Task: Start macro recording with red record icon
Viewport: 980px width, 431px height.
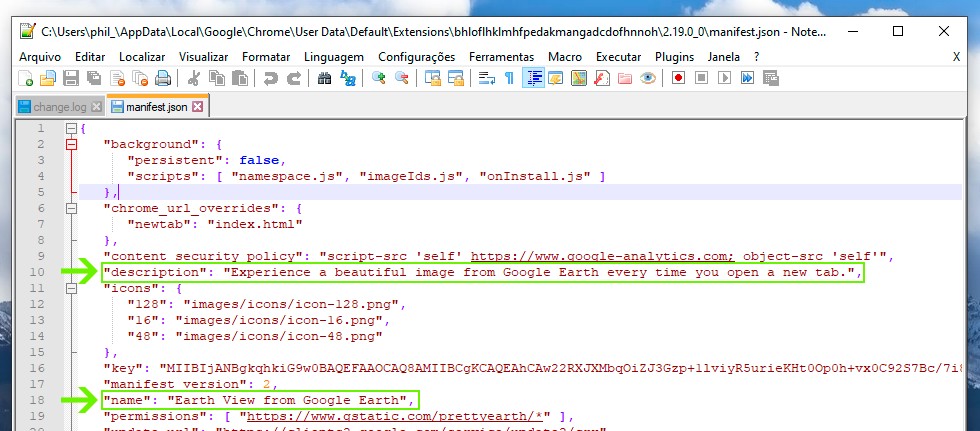Action: [x=678, y=78]
